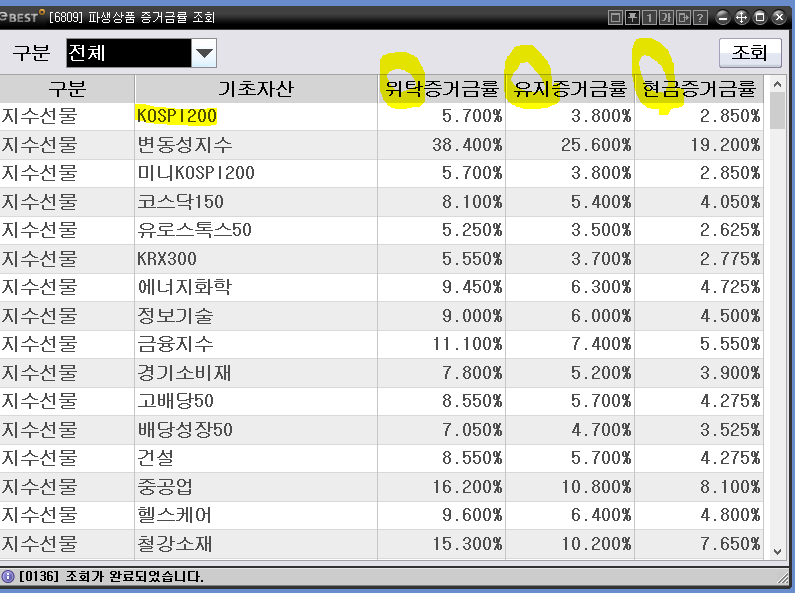
Task: Click 10.800% in the 중공업 row
Action: (x=596, y=487)
